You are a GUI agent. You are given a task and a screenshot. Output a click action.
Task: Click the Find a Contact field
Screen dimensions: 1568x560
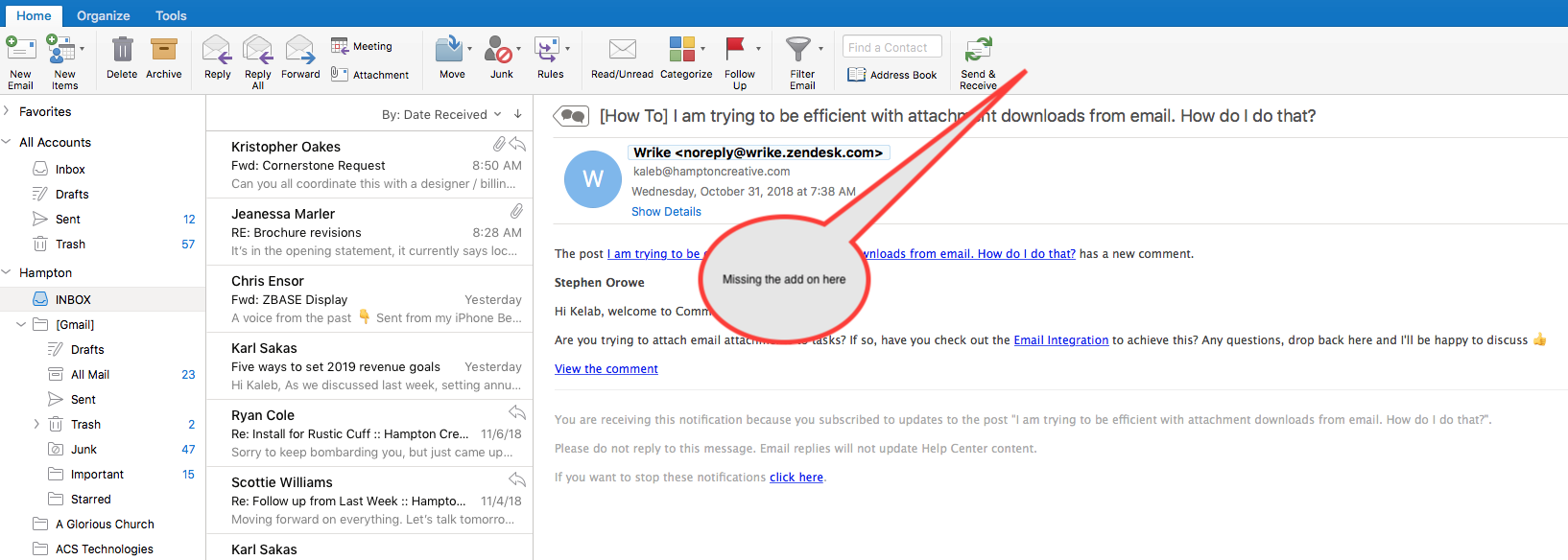pyautogui.click(x=891, y=47)
